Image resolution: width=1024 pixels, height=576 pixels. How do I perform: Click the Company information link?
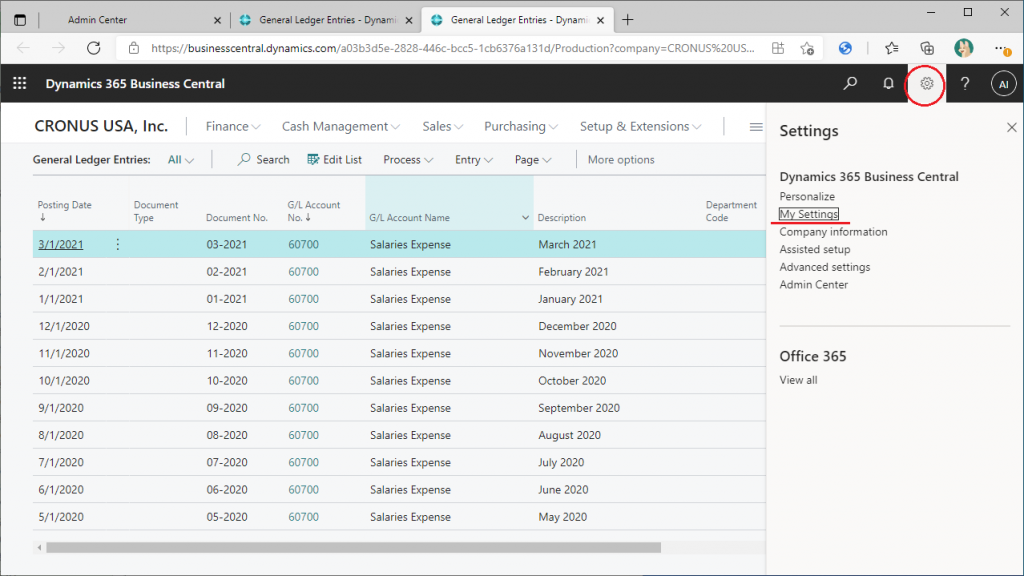point(833,232)
